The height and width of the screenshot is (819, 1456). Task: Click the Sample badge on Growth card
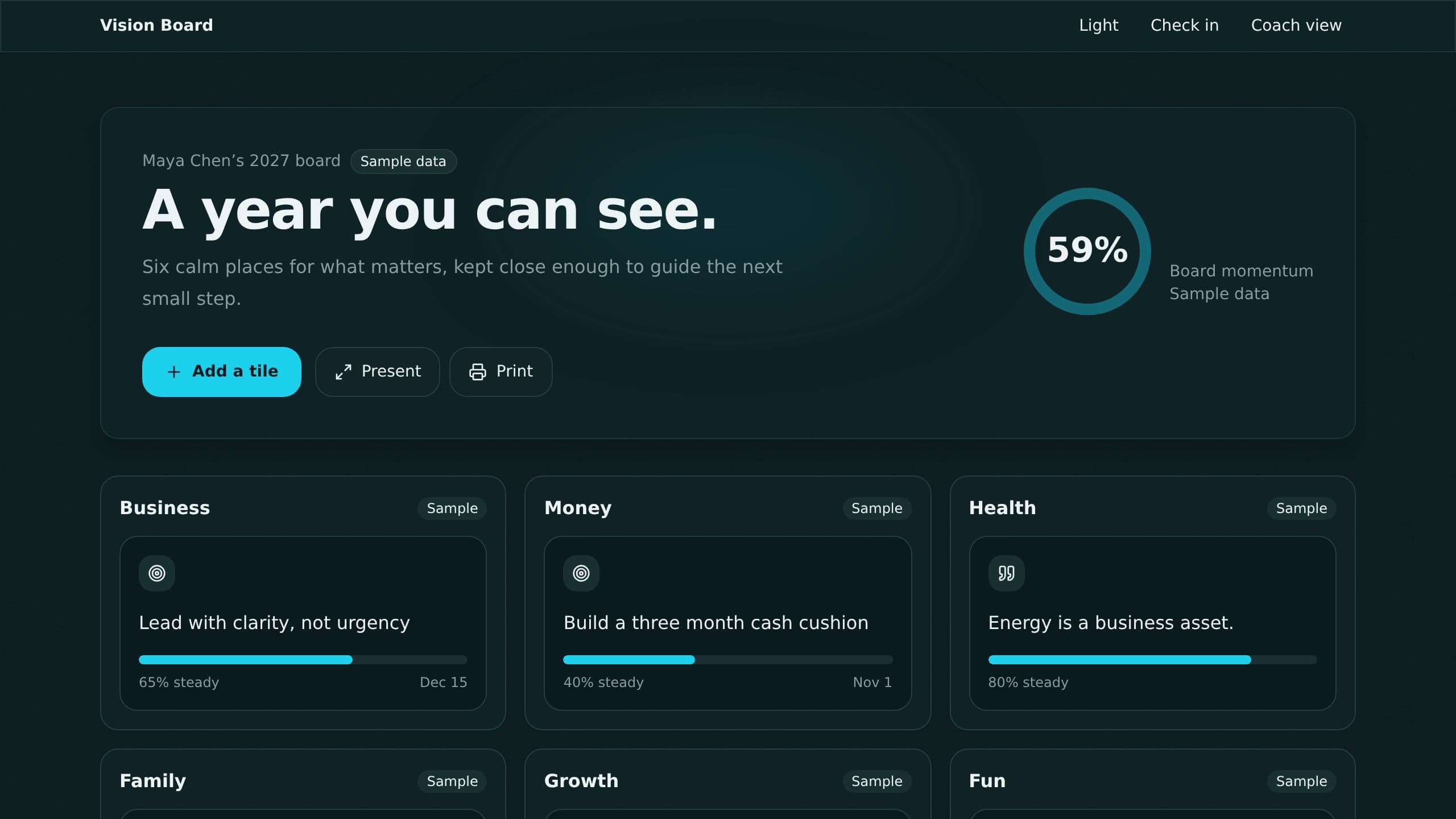876,781
